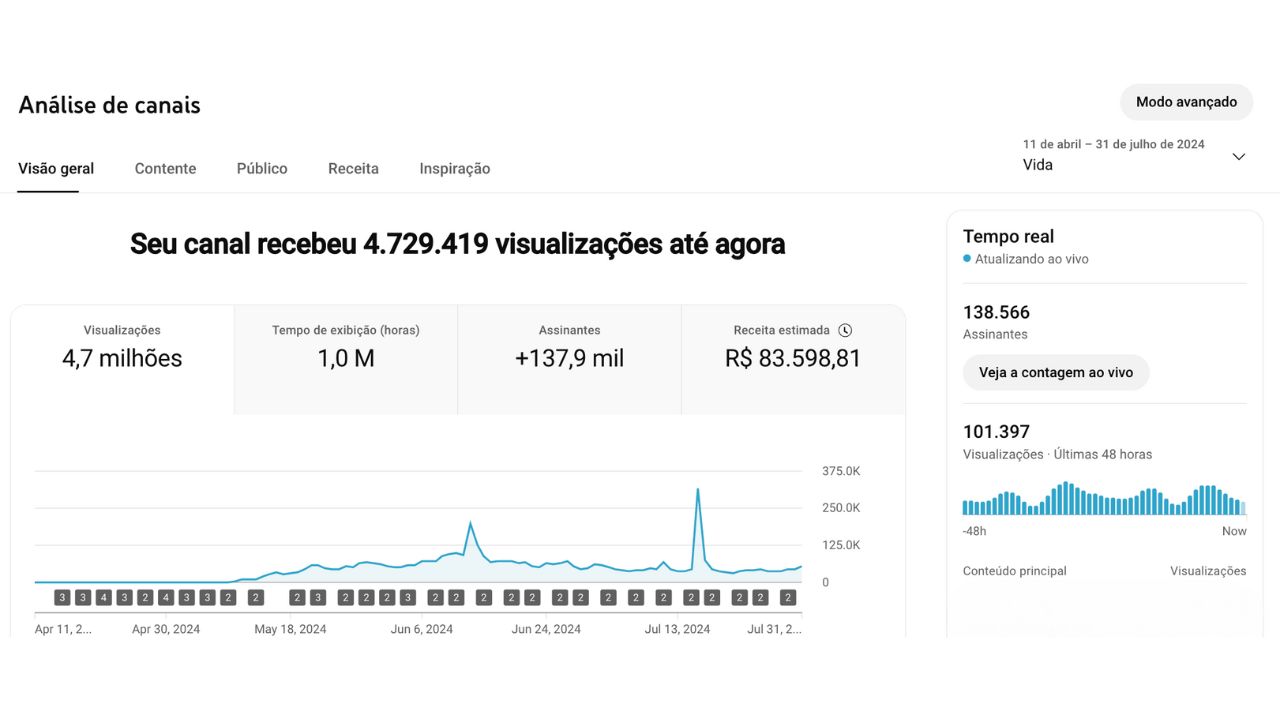Click the 138.566 real-time subscriber count
The width and height of the screenshot is (1280, 720).
[x=996, y=313]
